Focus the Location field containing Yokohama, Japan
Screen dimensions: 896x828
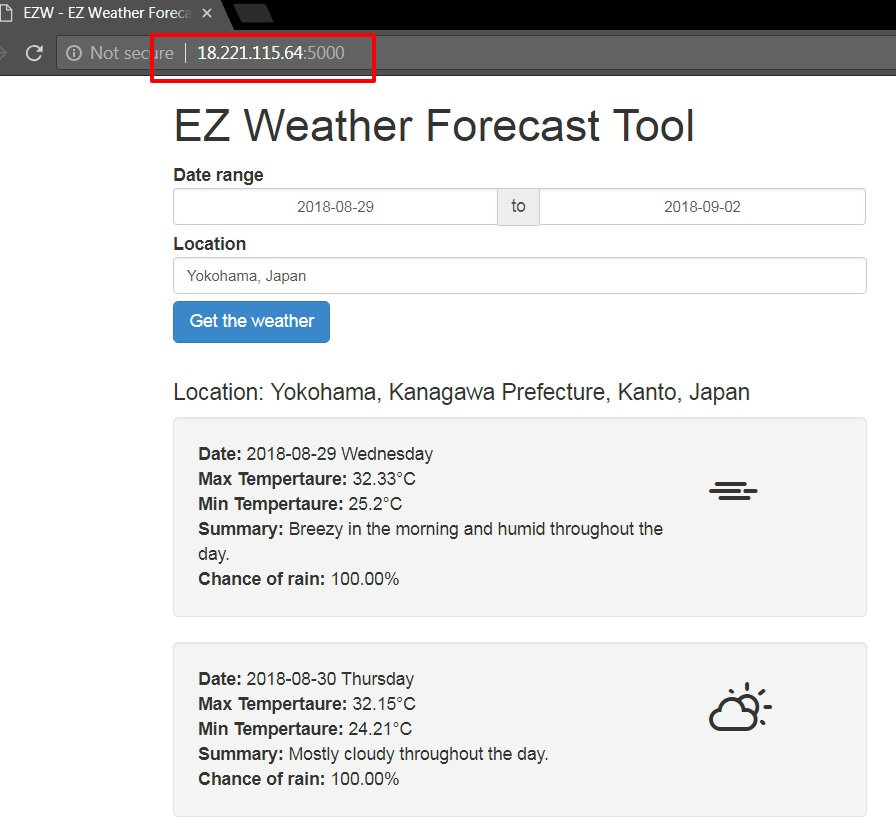coord(519,276)
